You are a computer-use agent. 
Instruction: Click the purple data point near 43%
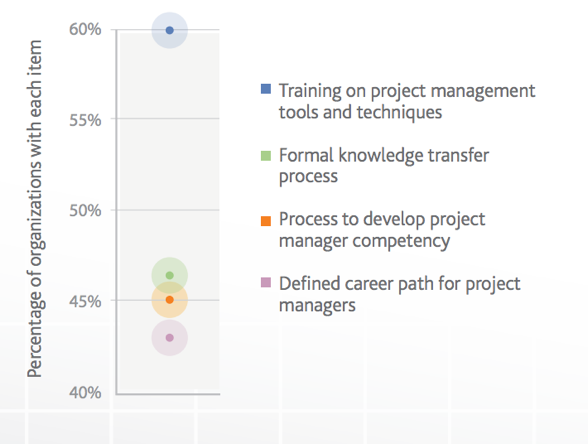click(170, 338)
